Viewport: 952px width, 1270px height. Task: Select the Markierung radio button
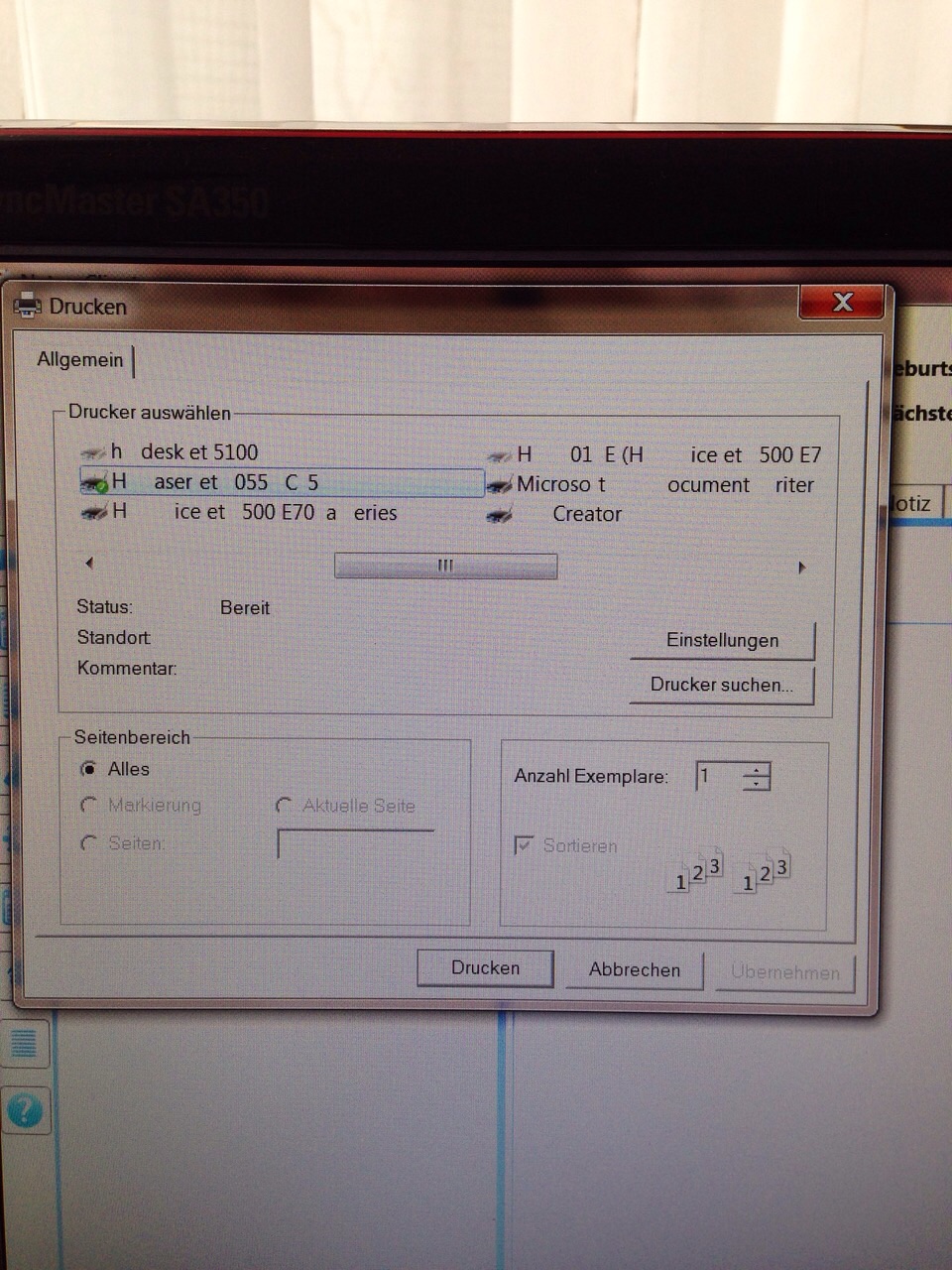(89, 806)
